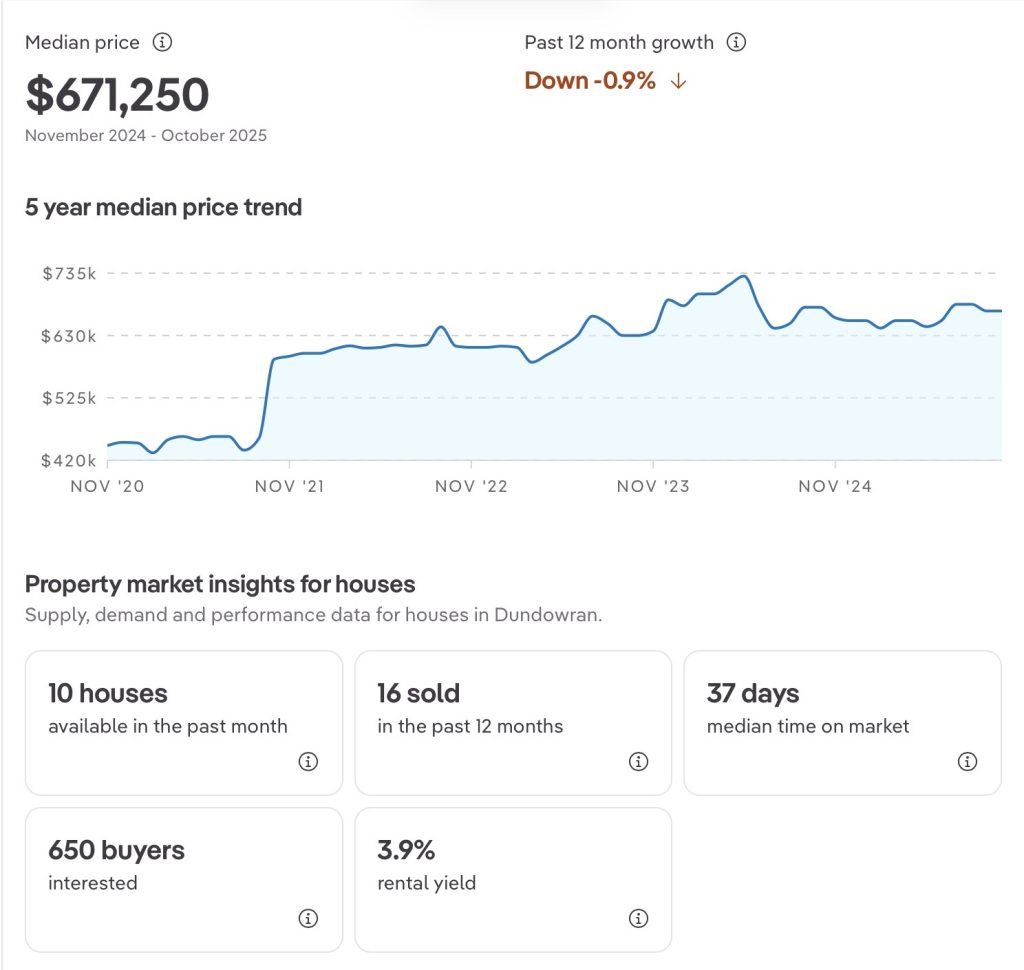
Task: Click the NOV '21 label on chart axis
Action: 290,486
